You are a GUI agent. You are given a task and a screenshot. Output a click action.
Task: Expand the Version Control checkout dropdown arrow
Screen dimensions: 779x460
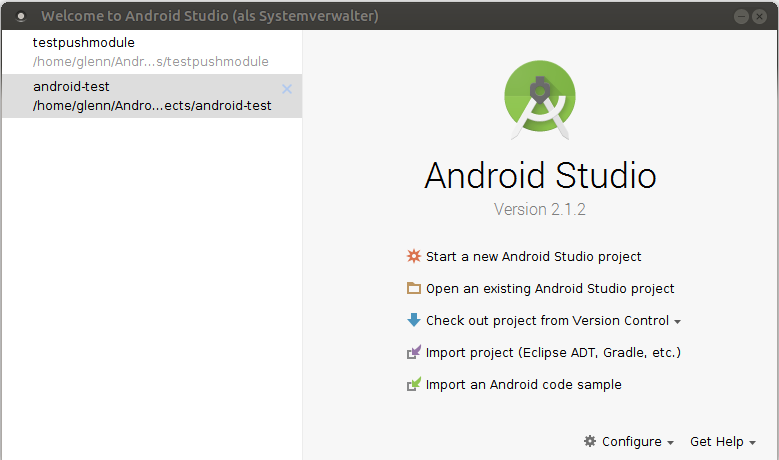677,322
